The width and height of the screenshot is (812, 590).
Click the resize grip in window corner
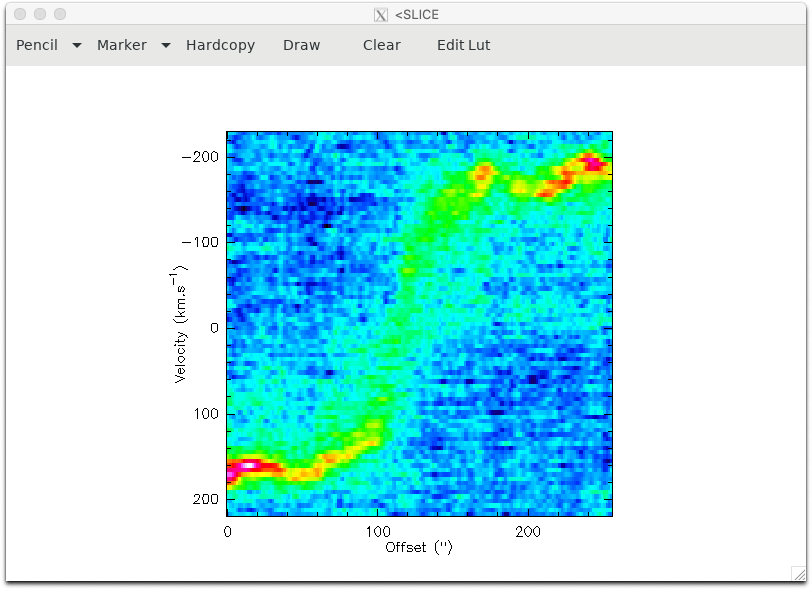point(798,573)
